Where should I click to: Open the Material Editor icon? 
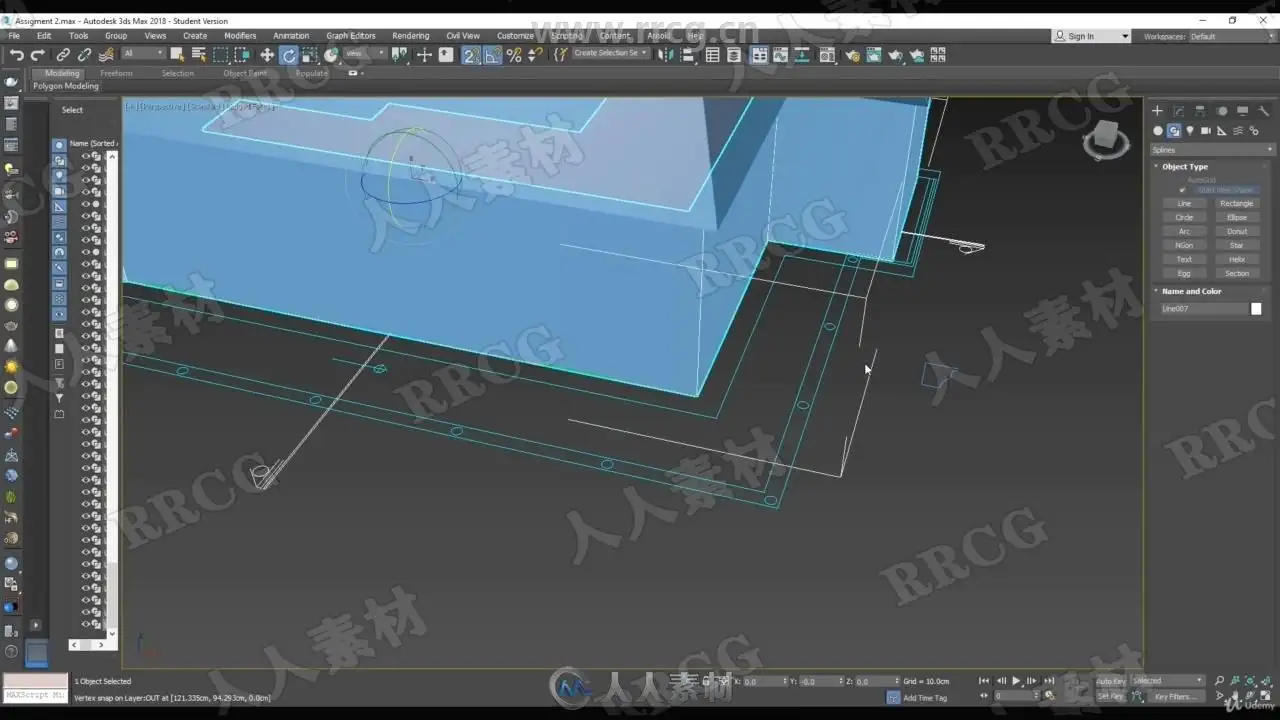tap(827, 55)
